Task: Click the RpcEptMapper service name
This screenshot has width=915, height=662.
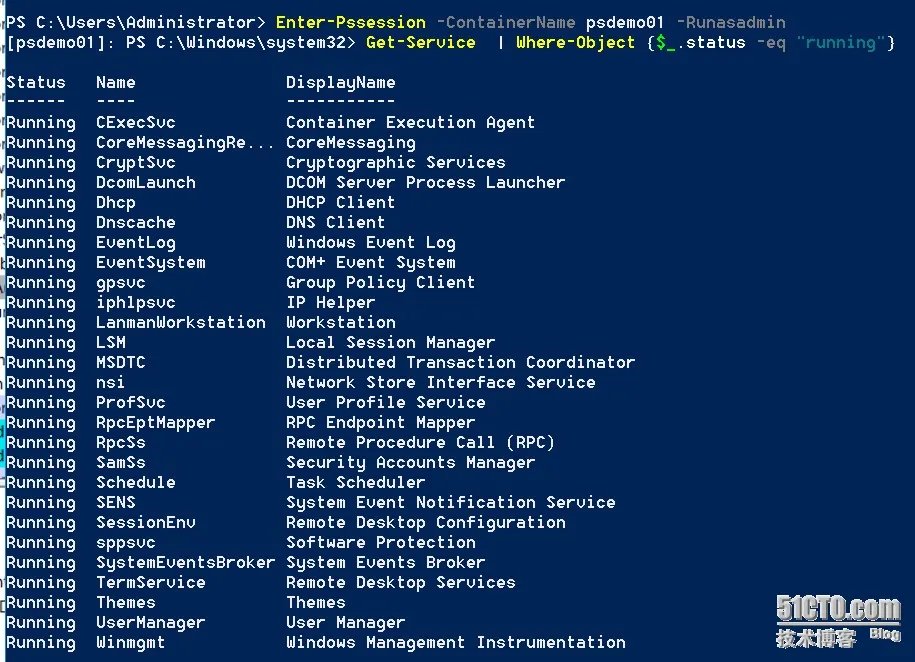Action: pyautogui.click(x=156, y=423)
